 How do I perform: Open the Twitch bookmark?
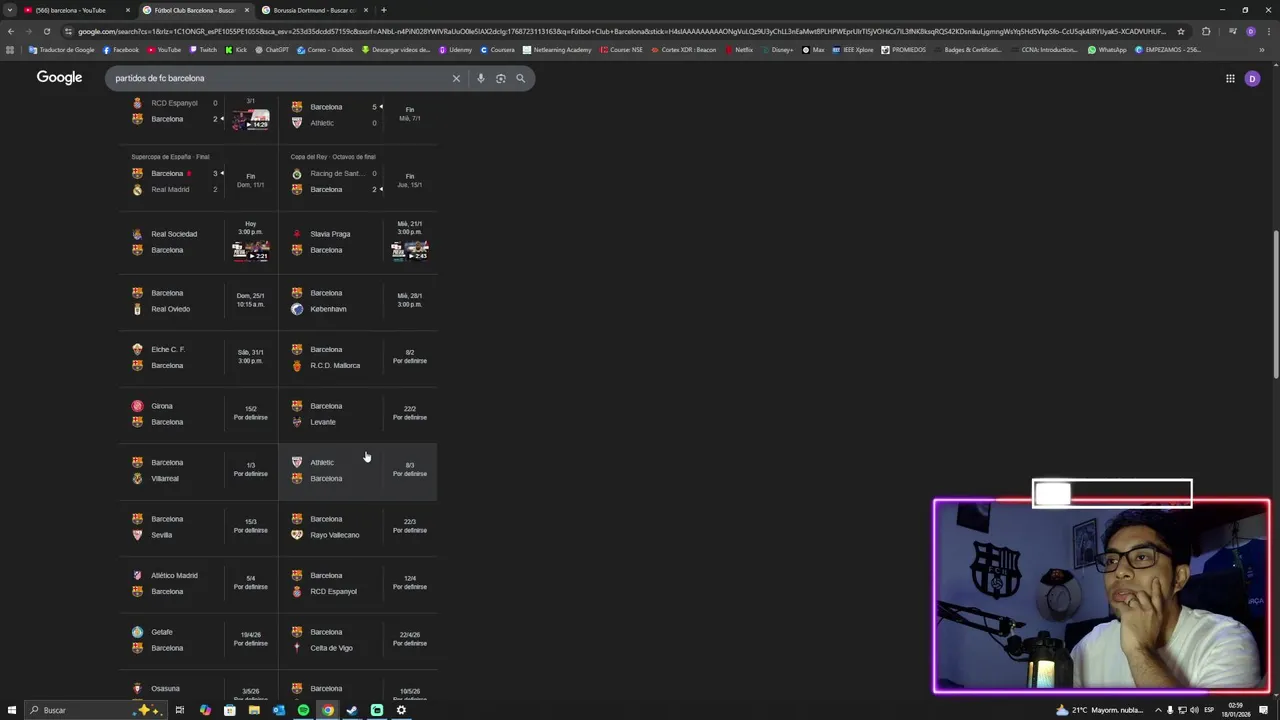click(203, 50)
